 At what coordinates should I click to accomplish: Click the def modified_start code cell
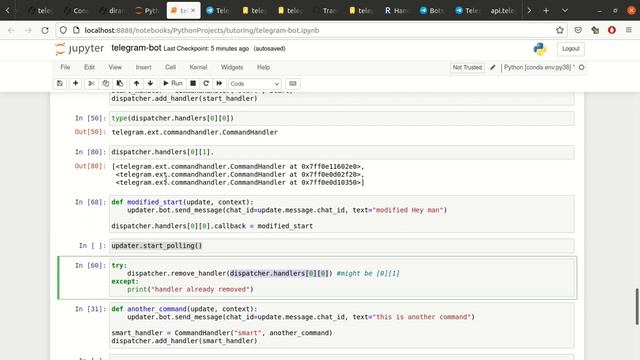coord(342,214)
